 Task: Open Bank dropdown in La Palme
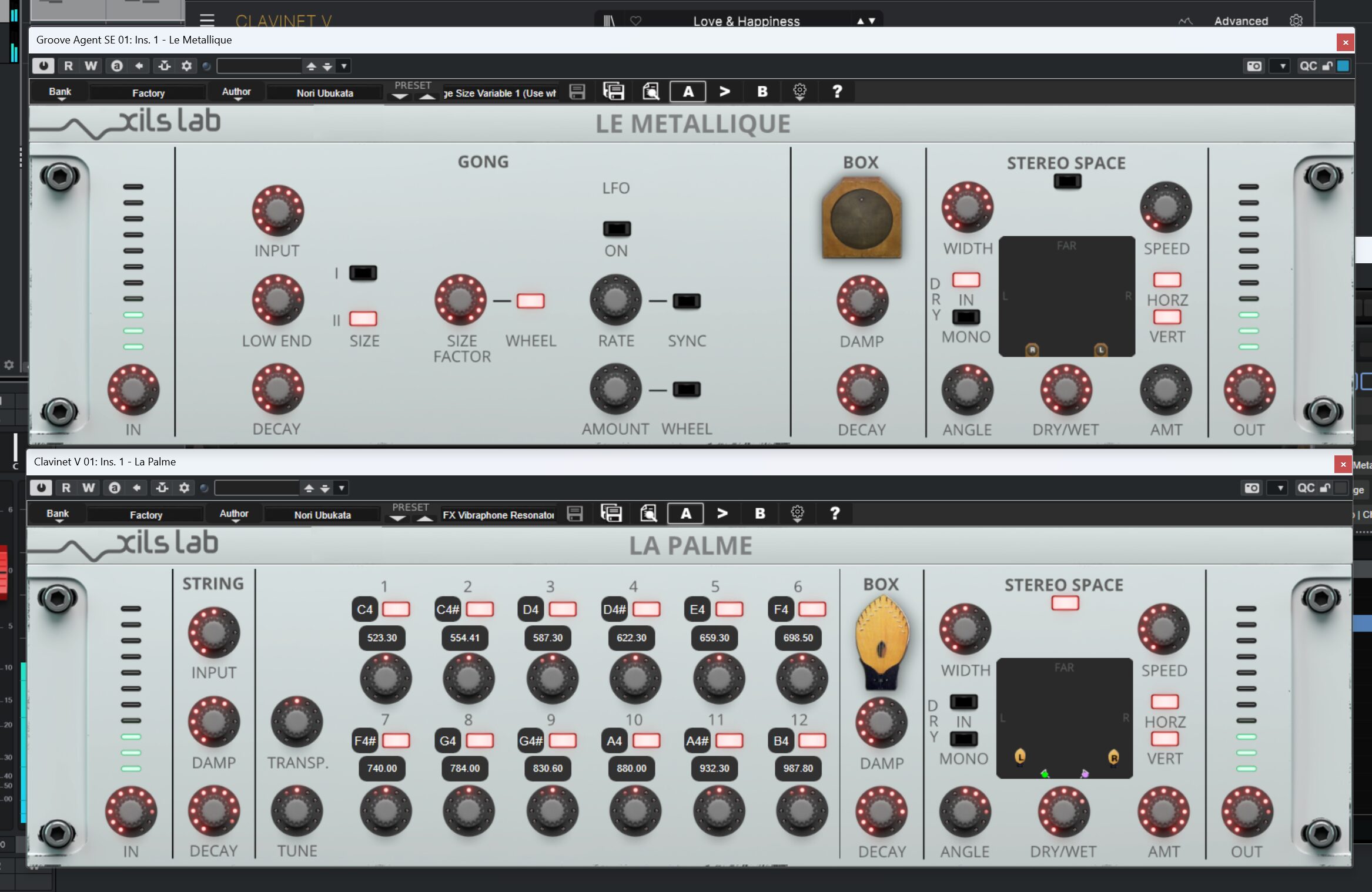point(58,515)
